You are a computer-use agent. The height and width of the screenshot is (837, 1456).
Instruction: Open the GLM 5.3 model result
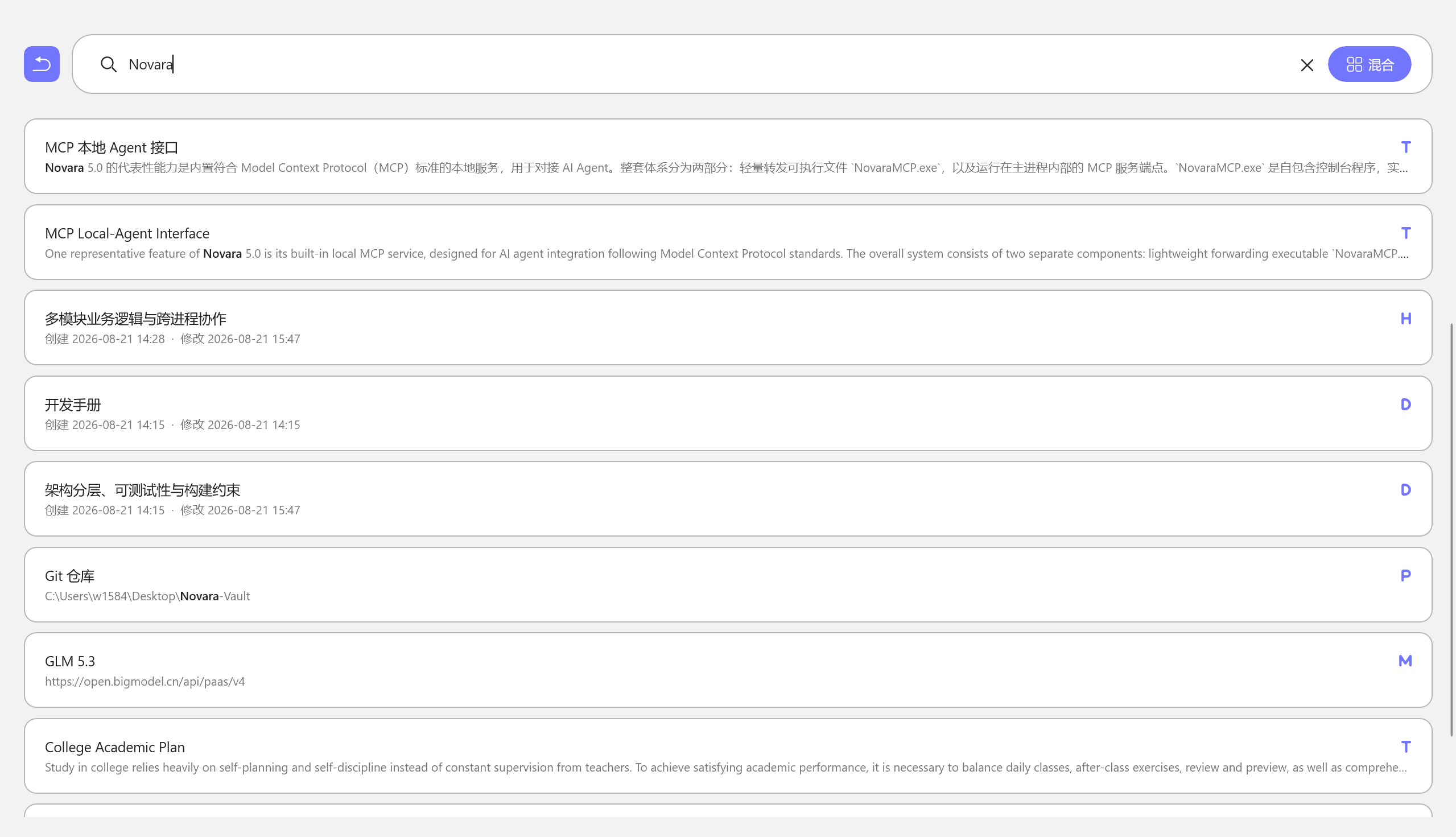[x=728, y=670]
